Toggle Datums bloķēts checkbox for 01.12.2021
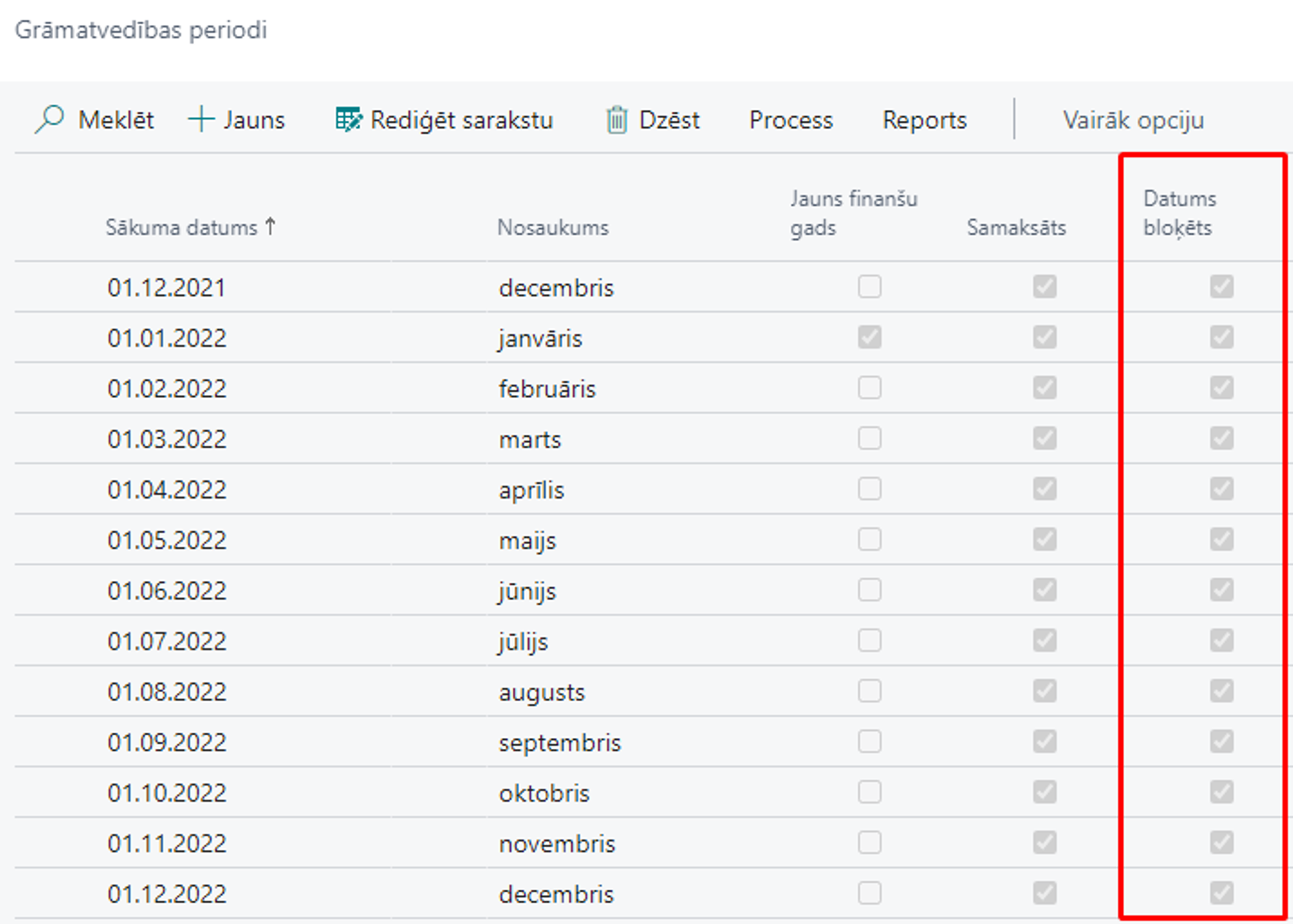Screen dimensions: 1293x924 [1221, 286]
